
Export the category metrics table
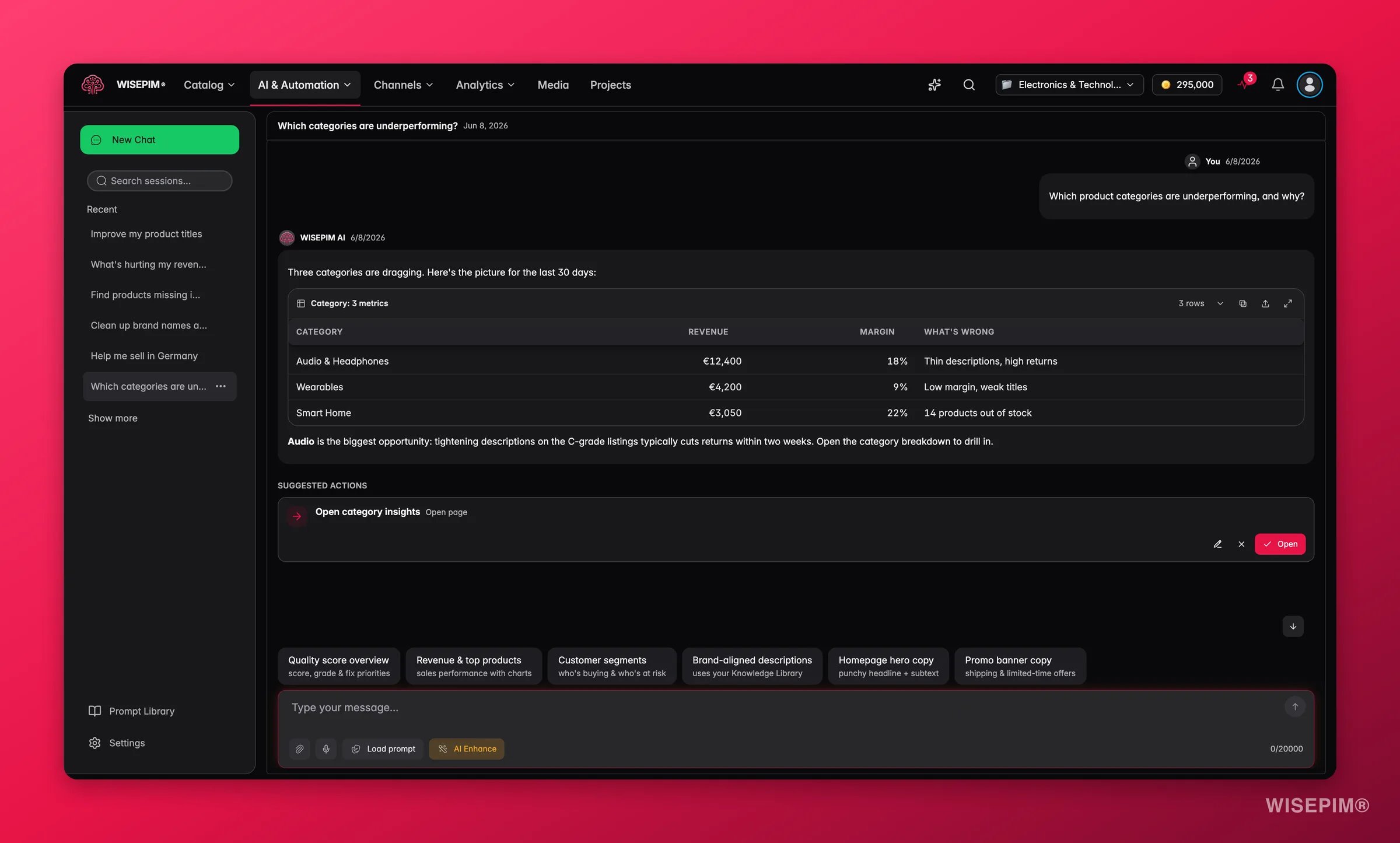(x=1265, y=303)
